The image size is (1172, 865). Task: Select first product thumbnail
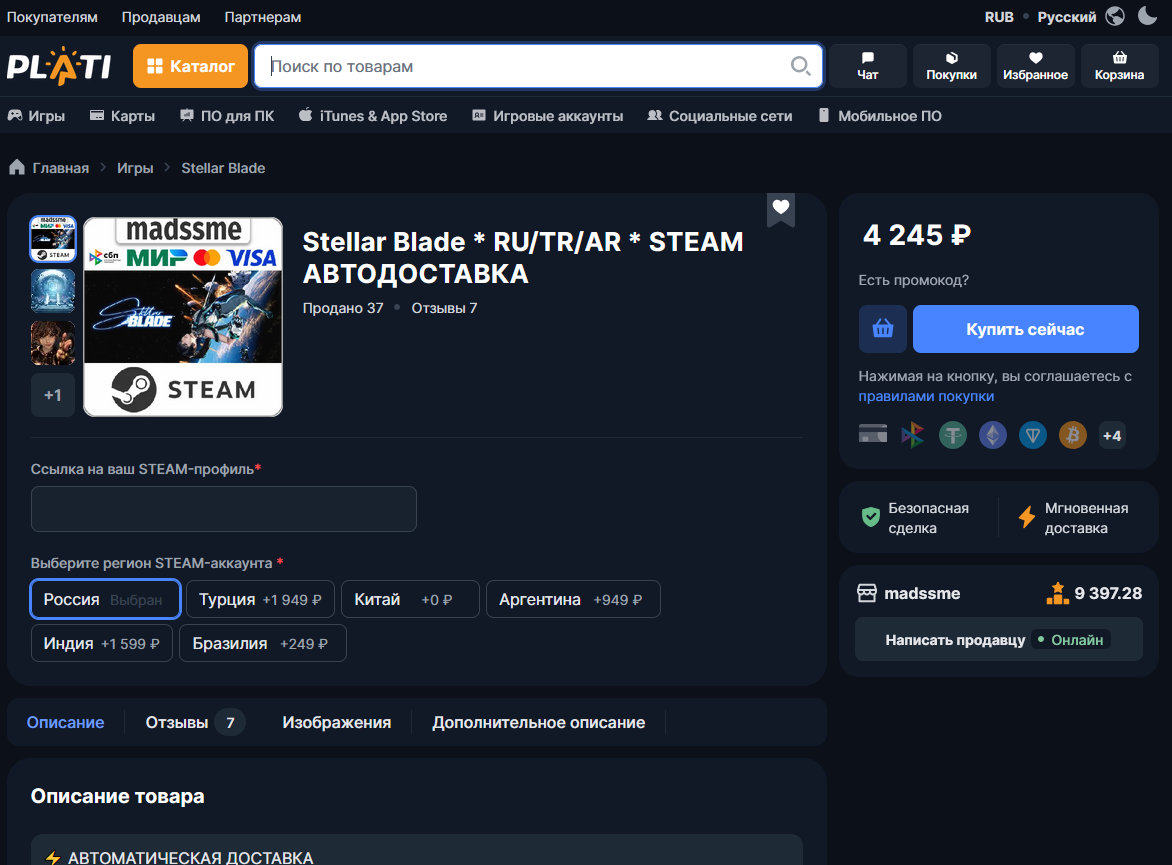pyautogui.click(x=52, y=239)
